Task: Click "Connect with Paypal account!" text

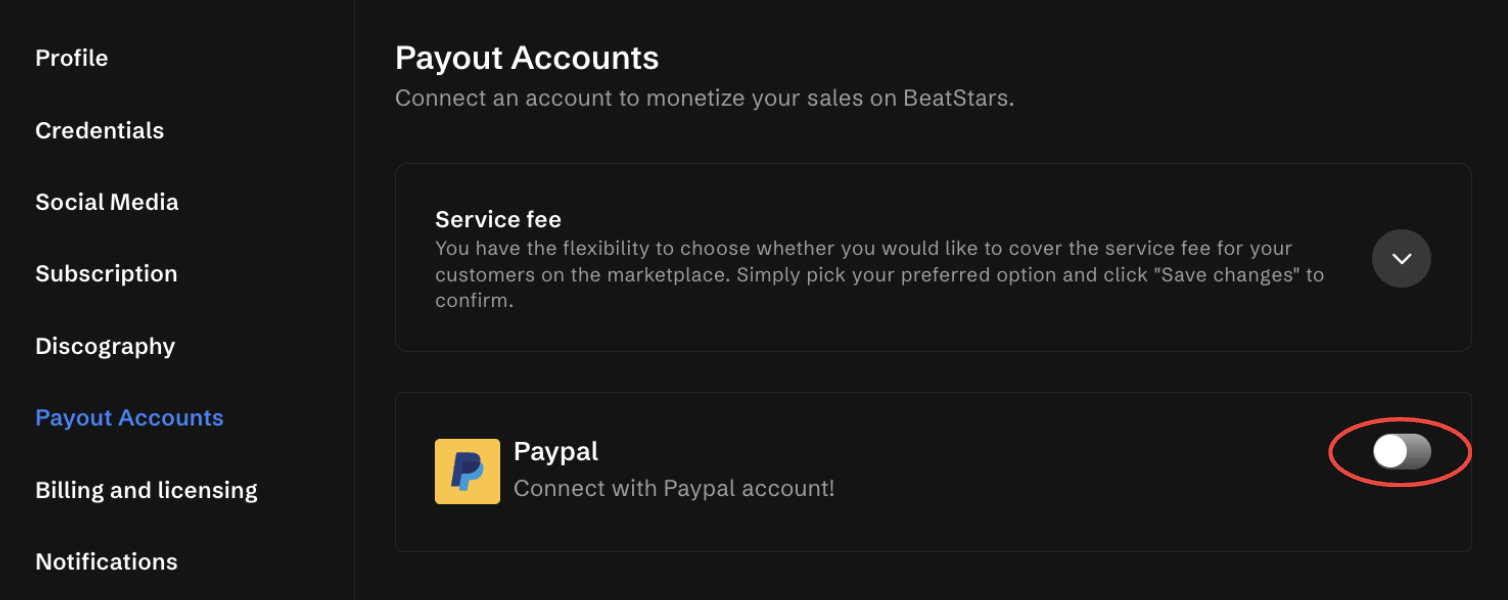Action: click(673, 489)
